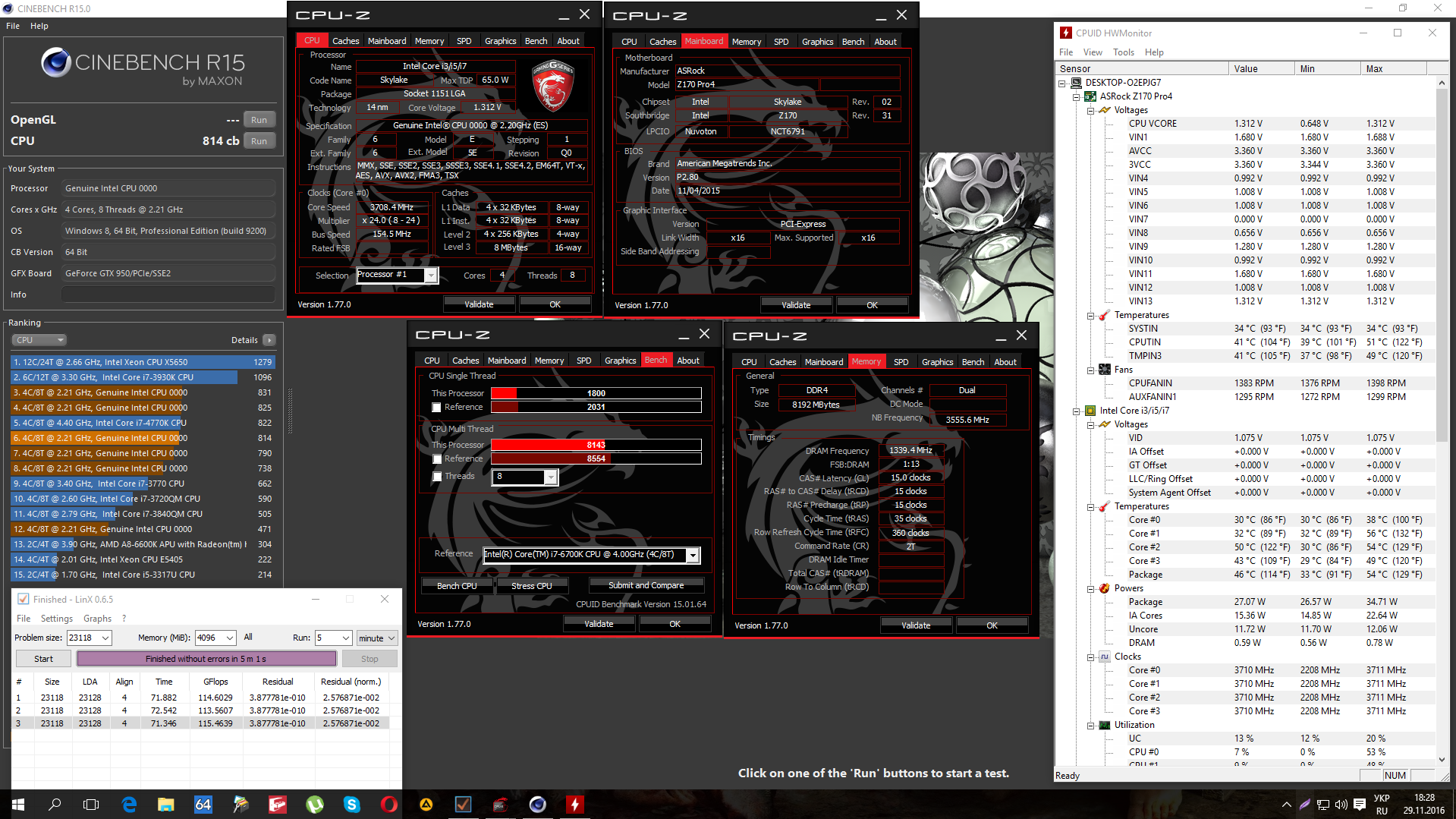Toggle multi thread Reference checkbox in CPU-Z Bench
The height and width of the screenshot is (819, 1456).
436,459
